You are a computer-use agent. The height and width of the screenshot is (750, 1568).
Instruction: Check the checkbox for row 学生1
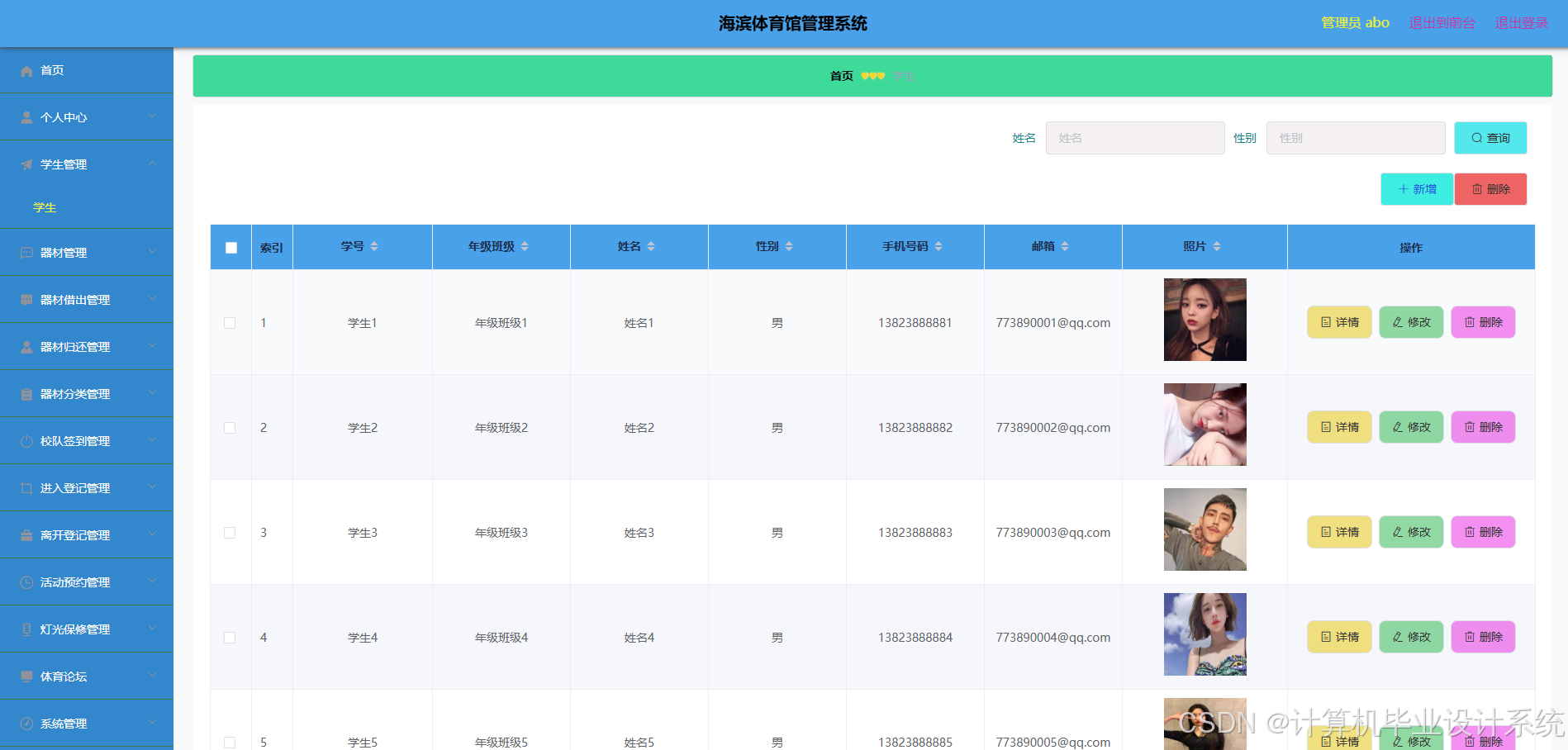point(230,323)
